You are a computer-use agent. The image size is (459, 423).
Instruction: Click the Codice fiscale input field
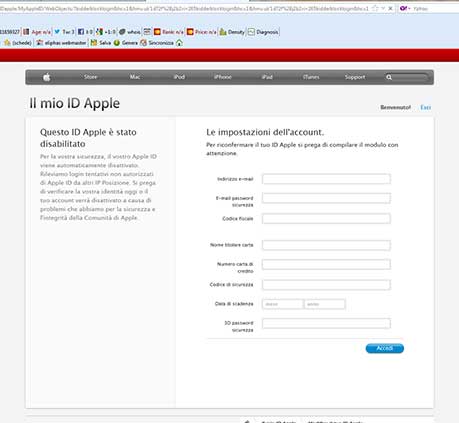coord(326,219)
